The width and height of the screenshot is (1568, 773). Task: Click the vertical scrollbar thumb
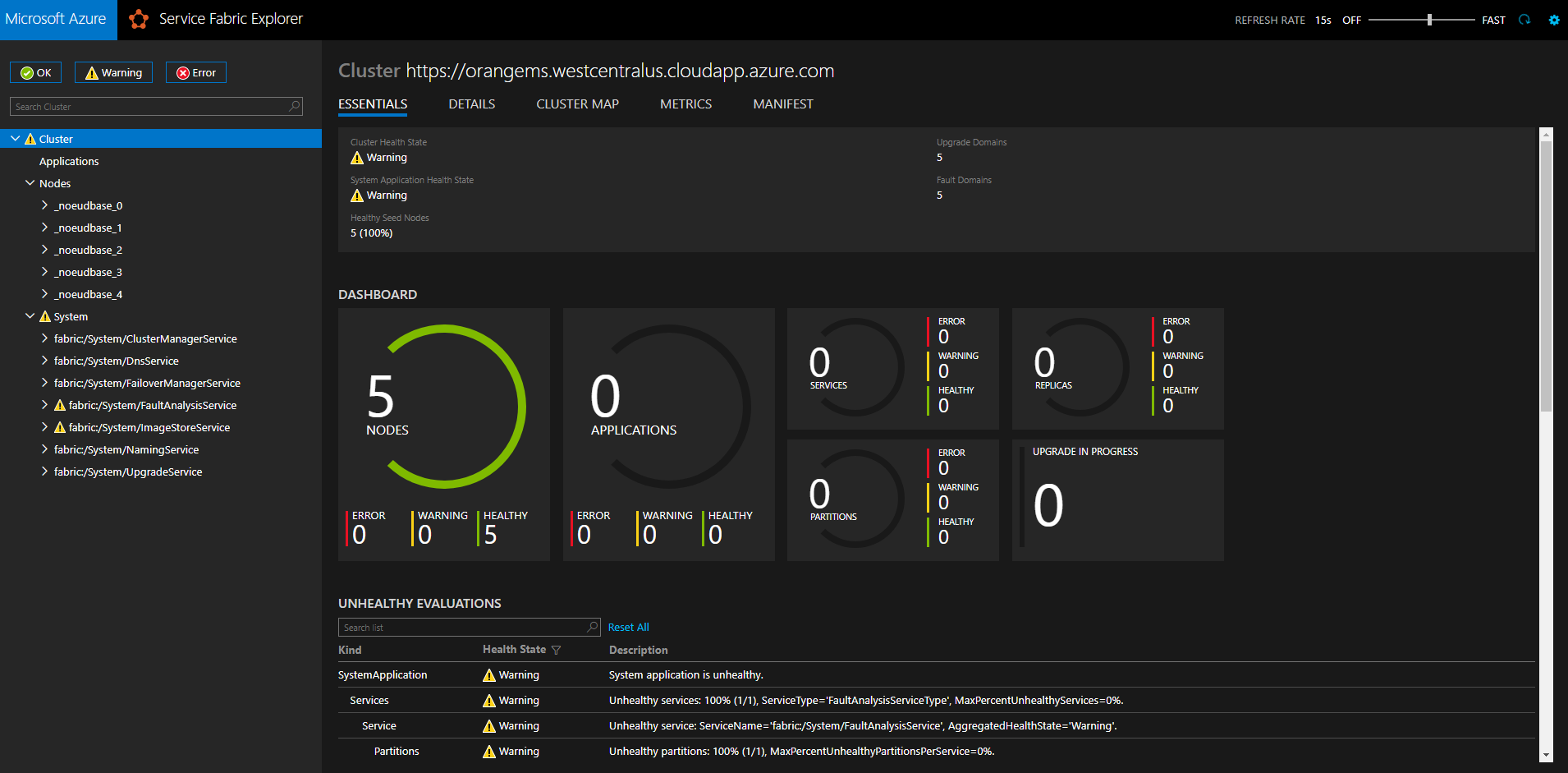(x=1546, y=275)
